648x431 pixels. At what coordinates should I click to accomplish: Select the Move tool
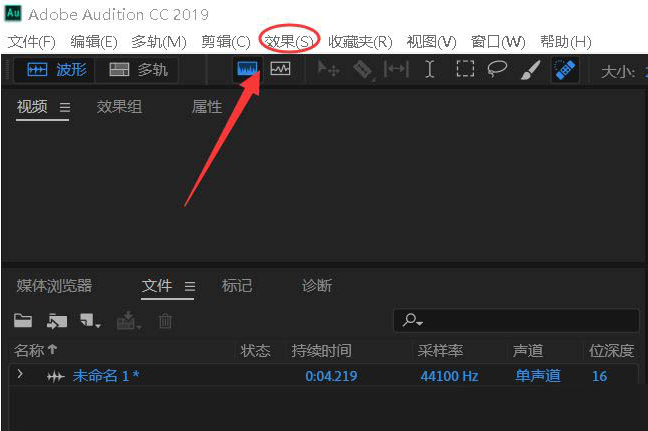[x=329, y=69]
